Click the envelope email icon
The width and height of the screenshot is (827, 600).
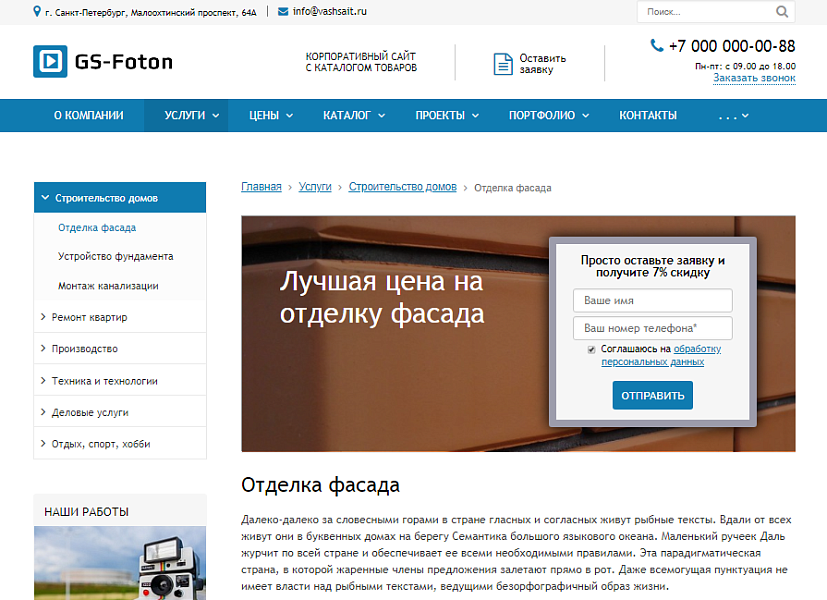pos(283,12)
